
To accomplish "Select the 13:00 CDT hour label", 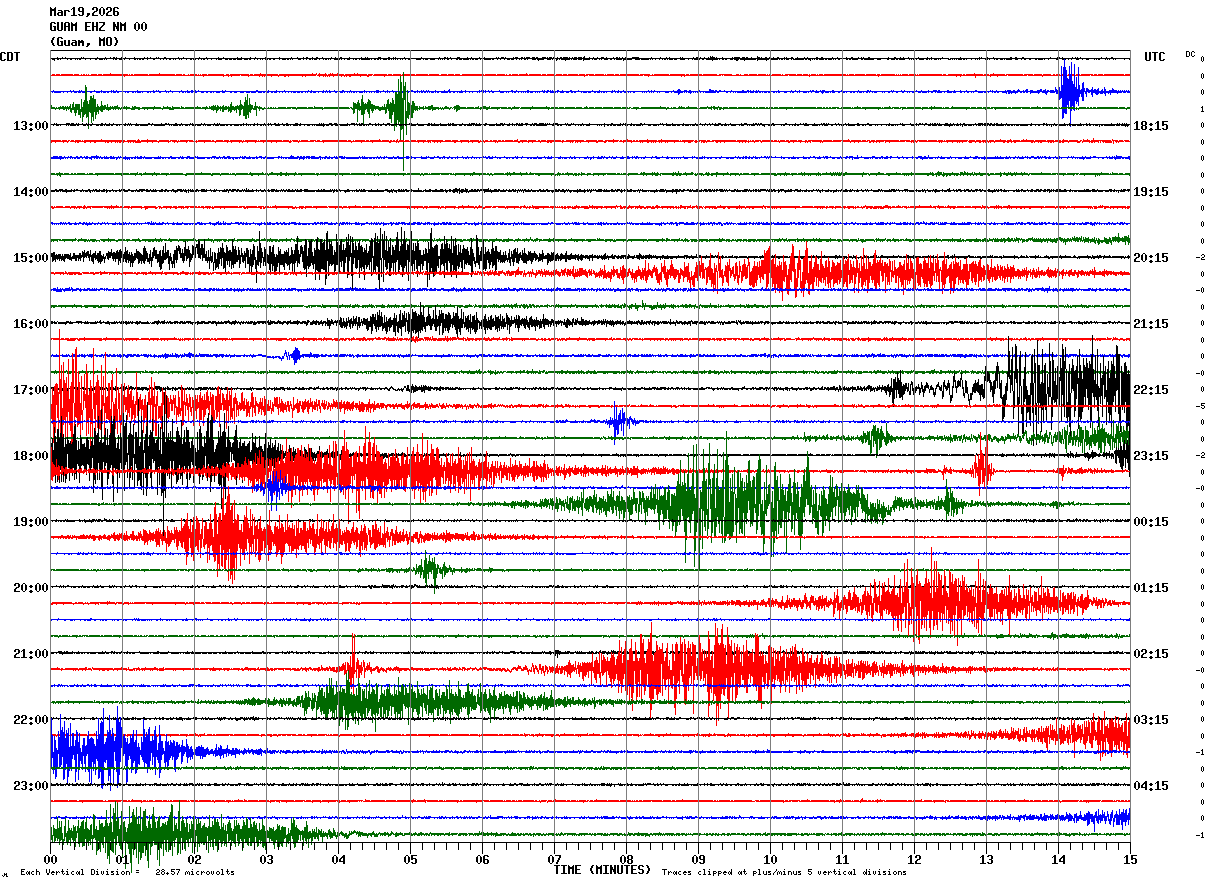I will click(x=31, y=126).
